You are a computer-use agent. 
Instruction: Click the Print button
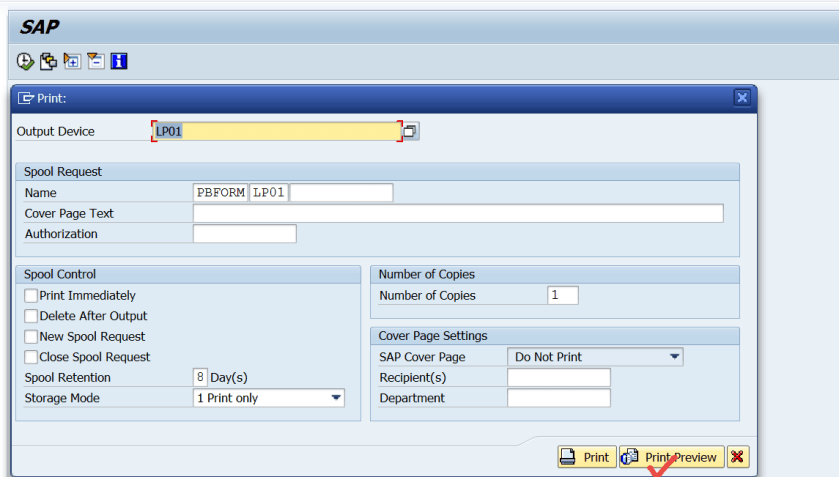(587, 457)
